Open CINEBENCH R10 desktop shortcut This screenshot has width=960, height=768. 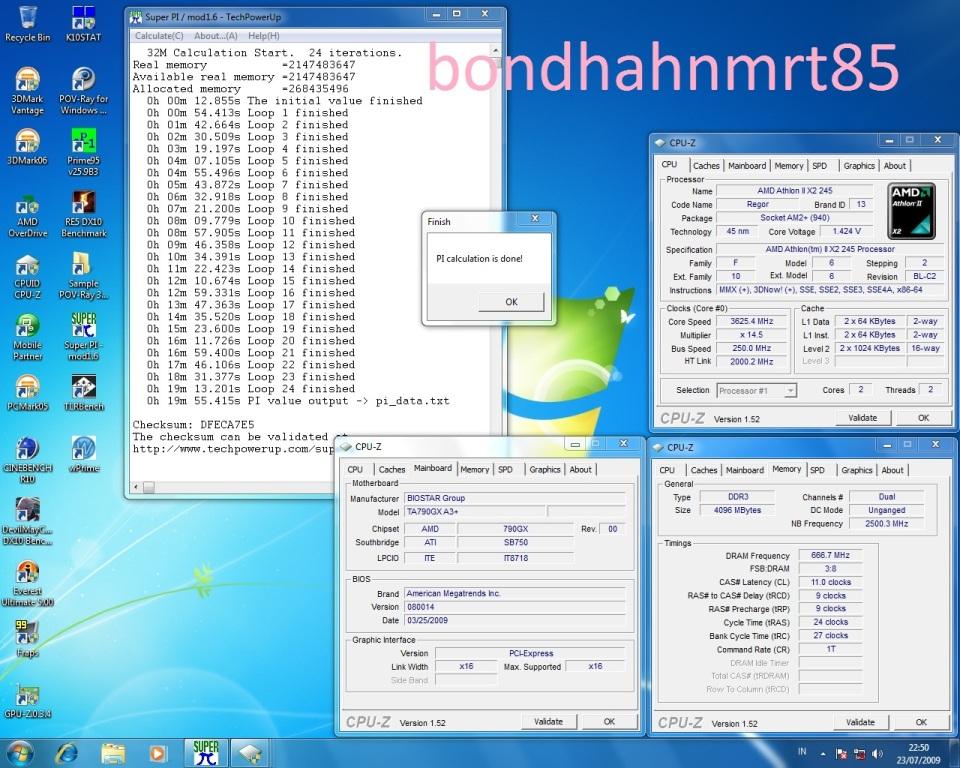coord(28,460)
